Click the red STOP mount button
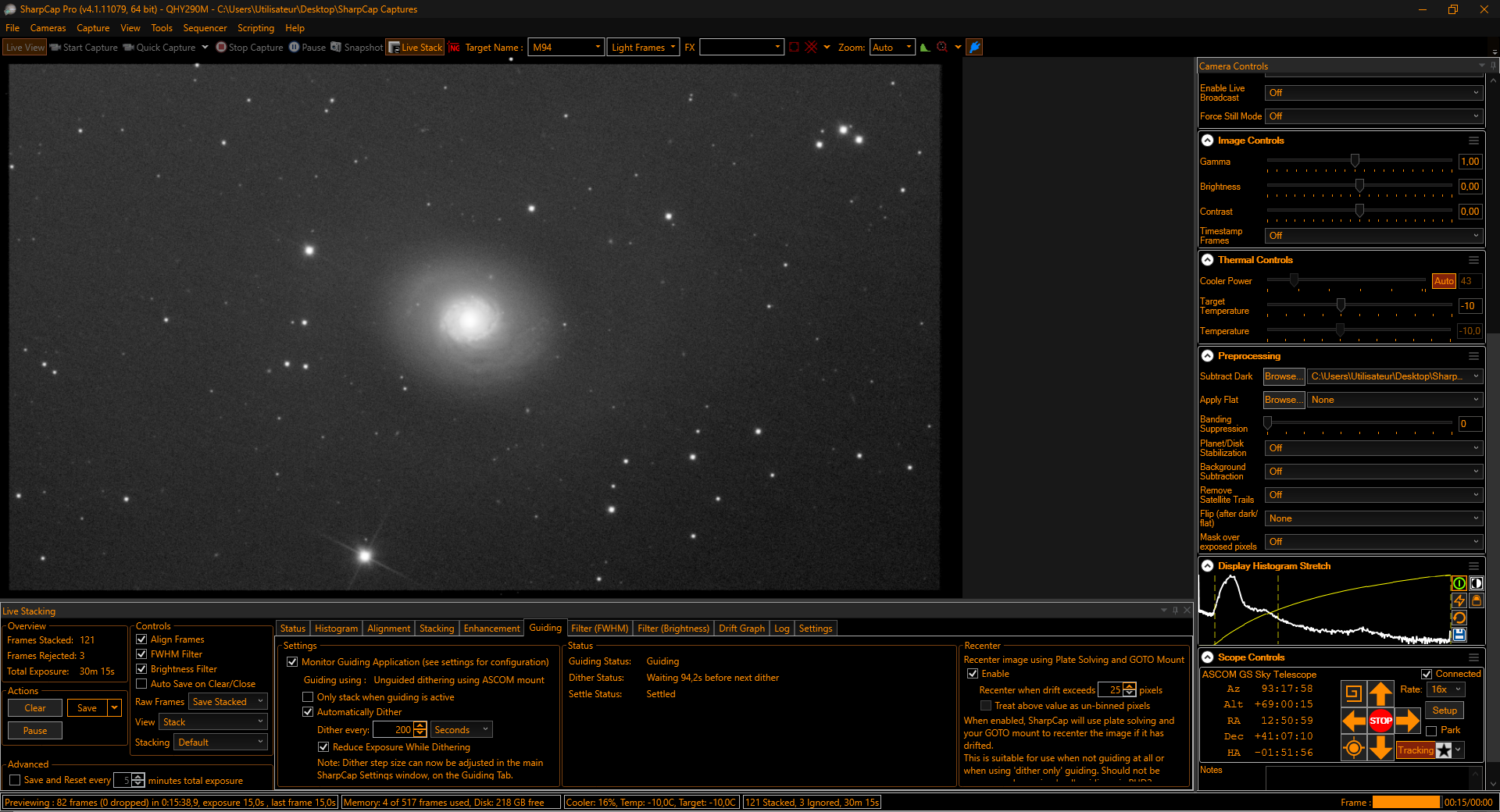Image resolution: width=1500 pixels, height=812 pixels. 1380,721
